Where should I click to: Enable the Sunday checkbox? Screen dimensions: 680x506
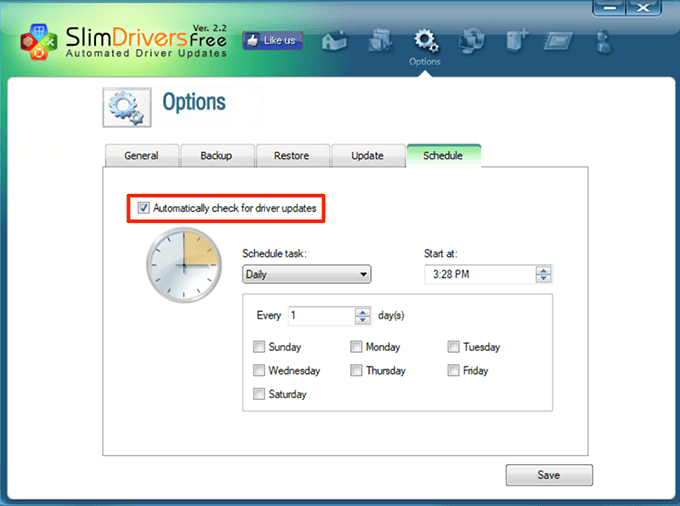[x=259, y=346]
